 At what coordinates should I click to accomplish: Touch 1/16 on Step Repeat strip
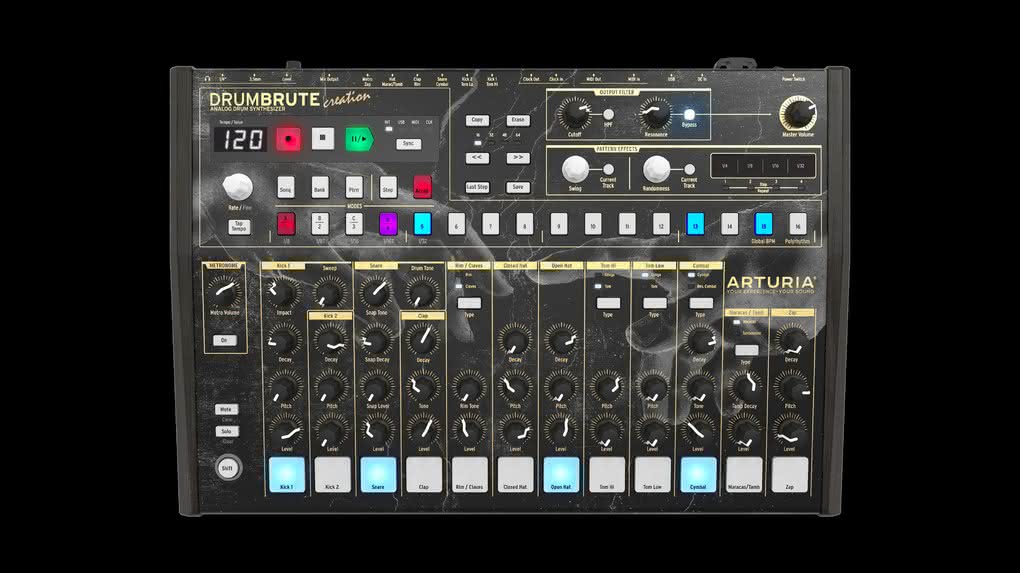pyautogui.click(x=775, y=166)
